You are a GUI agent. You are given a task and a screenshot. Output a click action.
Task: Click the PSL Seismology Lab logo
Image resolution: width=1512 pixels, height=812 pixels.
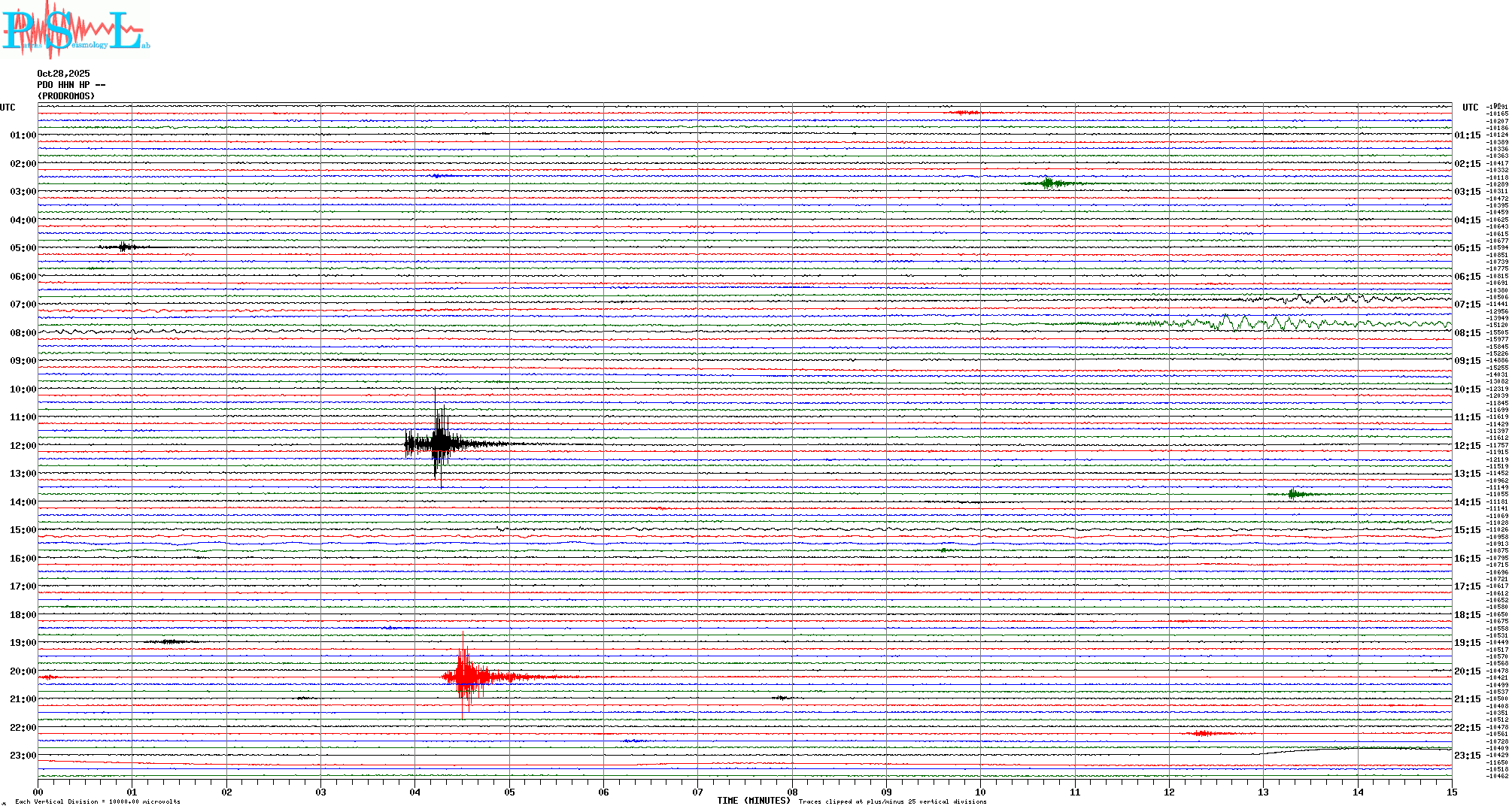pyautogui.click(x=75, y=30)
